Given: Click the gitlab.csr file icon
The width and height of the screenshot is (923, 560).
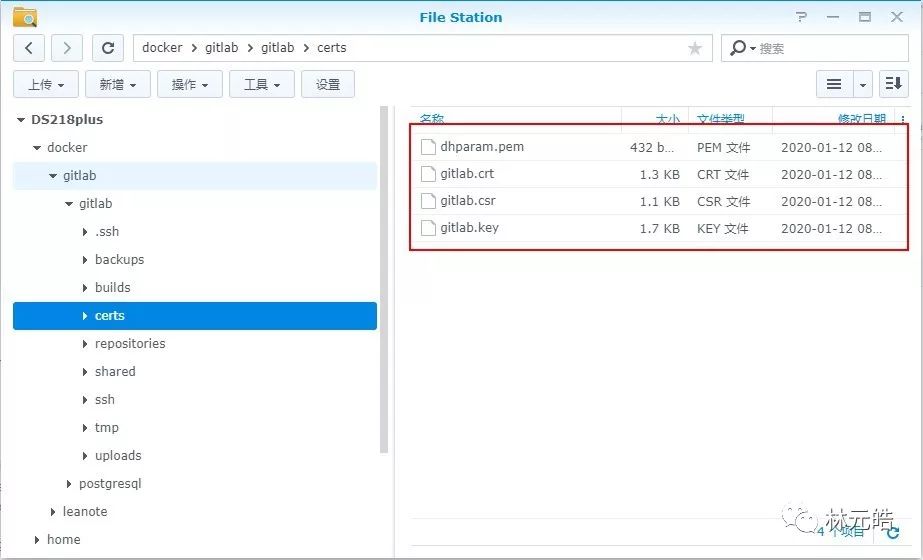Looking at the screenshot, I should pyautogui.click(x=428, y=201).
